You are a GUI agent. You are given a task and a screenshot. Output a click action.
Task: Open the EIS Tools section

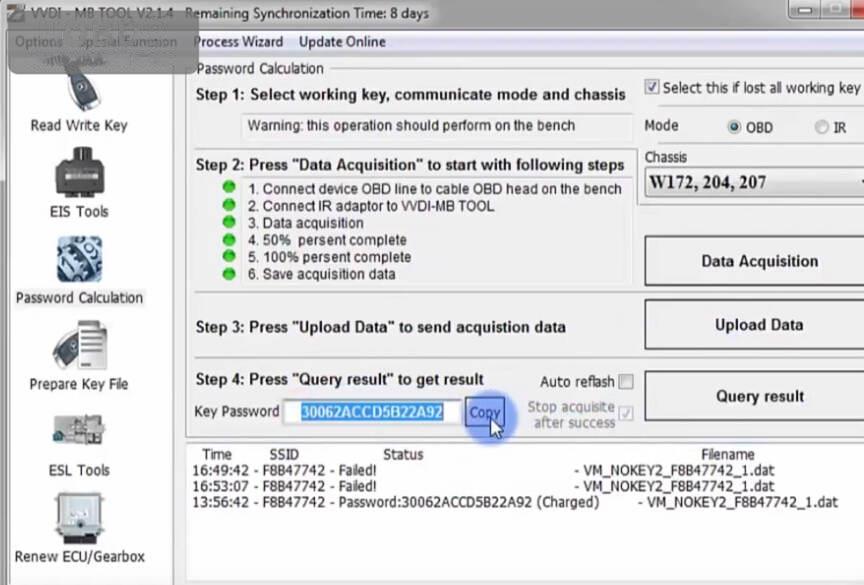coord(79,183)
